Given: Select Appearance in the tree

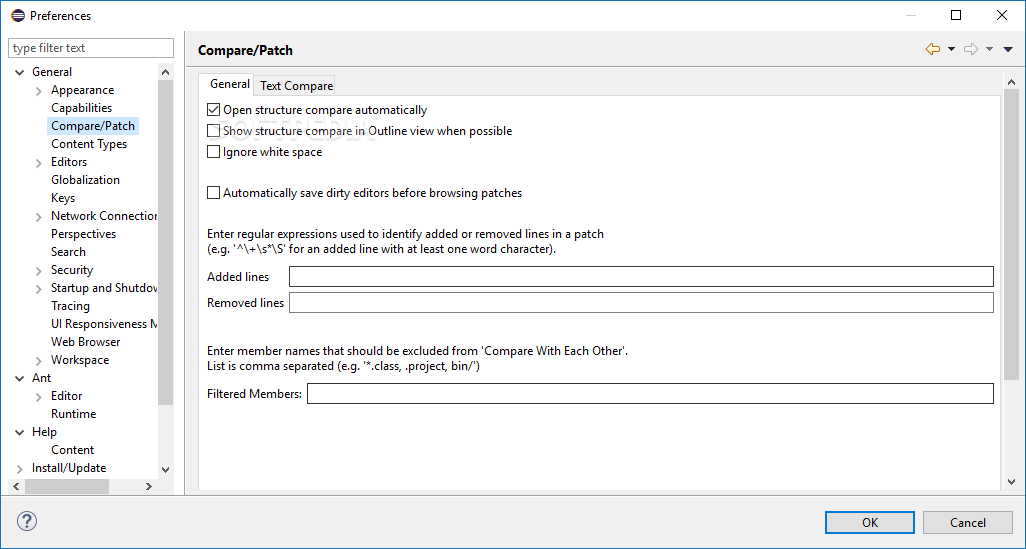Looking at the screenshot, I should tap(82, 90).
